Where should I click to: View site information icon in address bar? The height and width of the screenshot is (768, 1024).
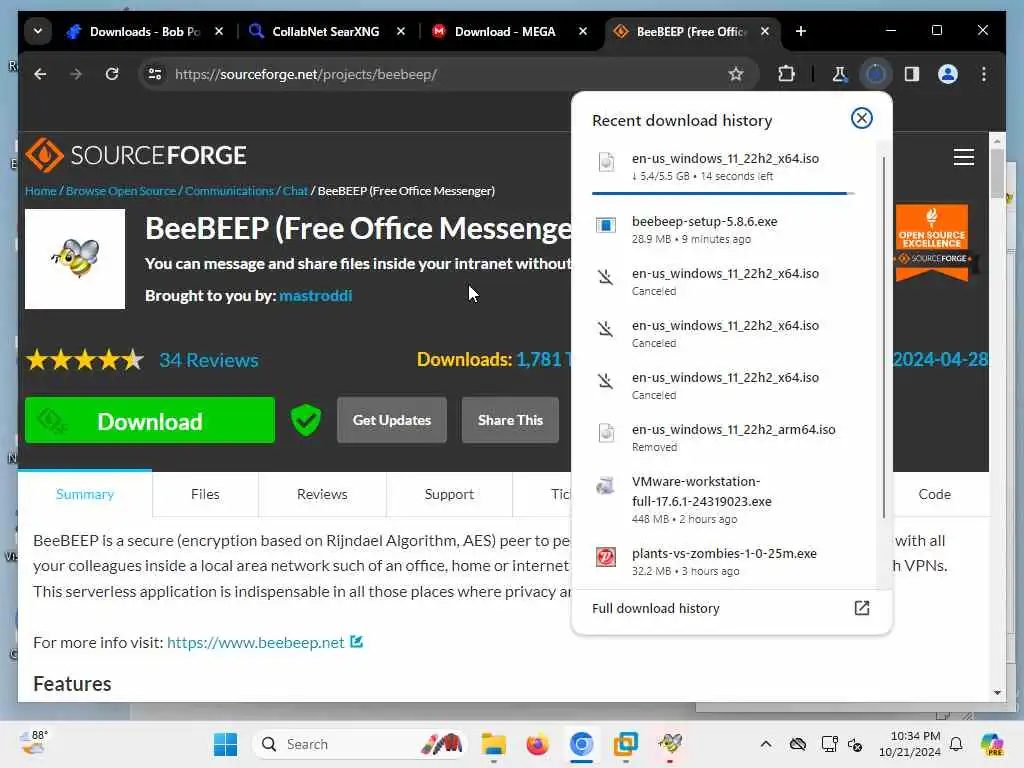pyautogui.click(x=155, y=74)
